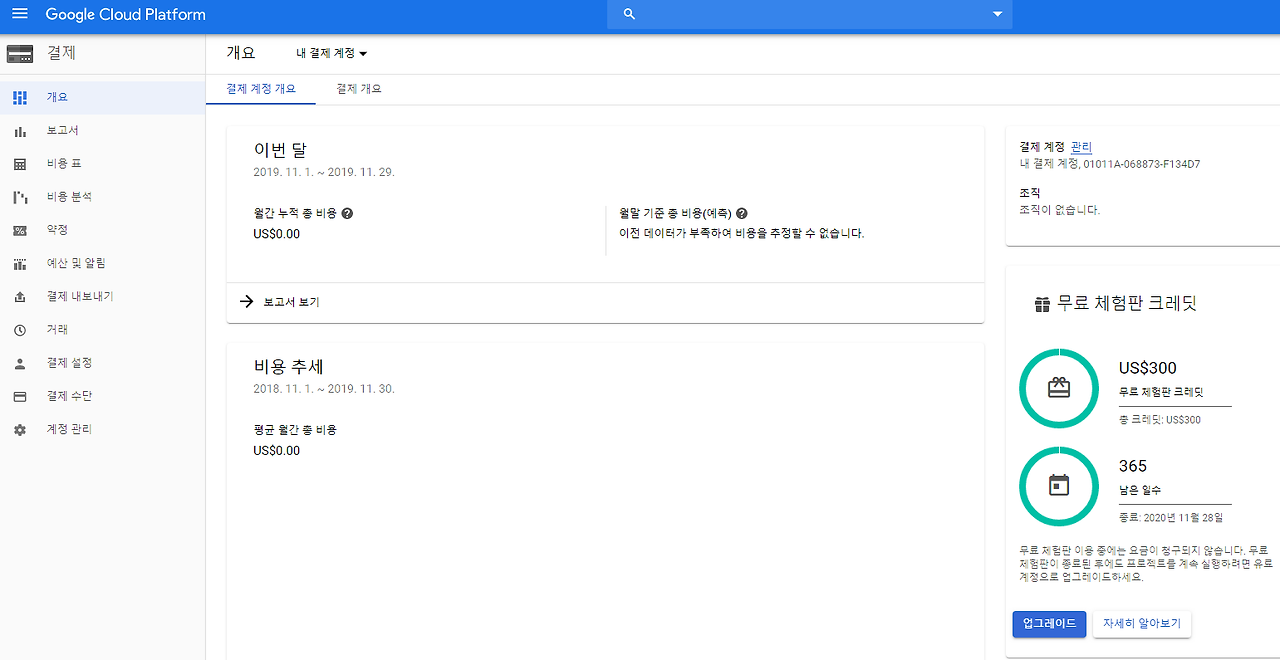Click the 결제 수단 card icon

pyautogui.click(x=20, y=396)
